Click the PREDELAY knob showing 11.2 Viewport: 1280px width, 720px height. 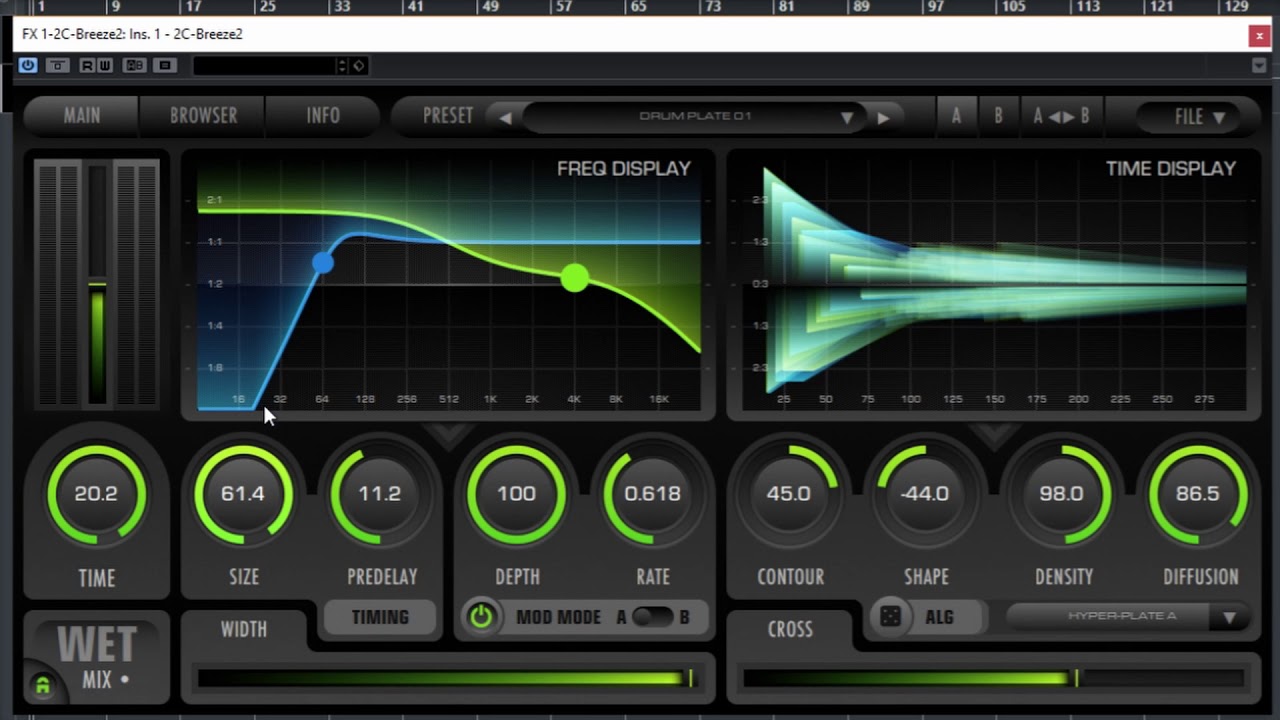[x=380, y=494]
